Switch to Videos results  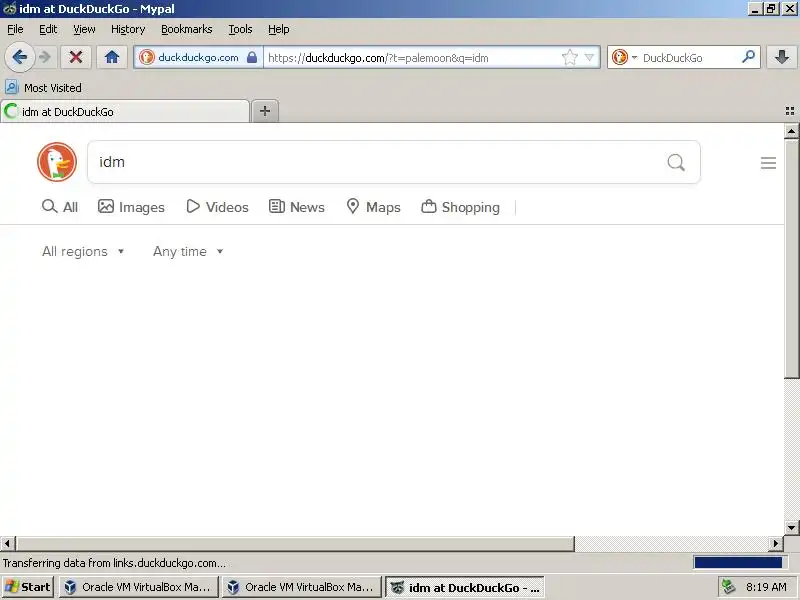[x=217, y=207]
